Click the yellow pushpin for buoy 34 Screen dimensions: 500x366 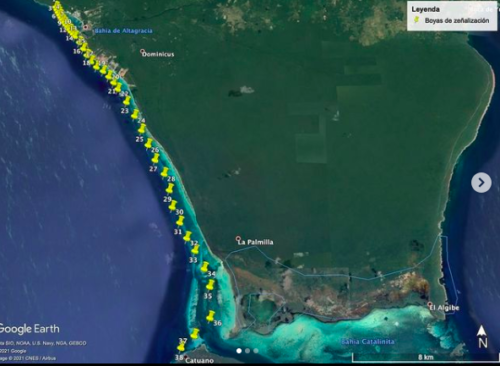coord(205,267)
